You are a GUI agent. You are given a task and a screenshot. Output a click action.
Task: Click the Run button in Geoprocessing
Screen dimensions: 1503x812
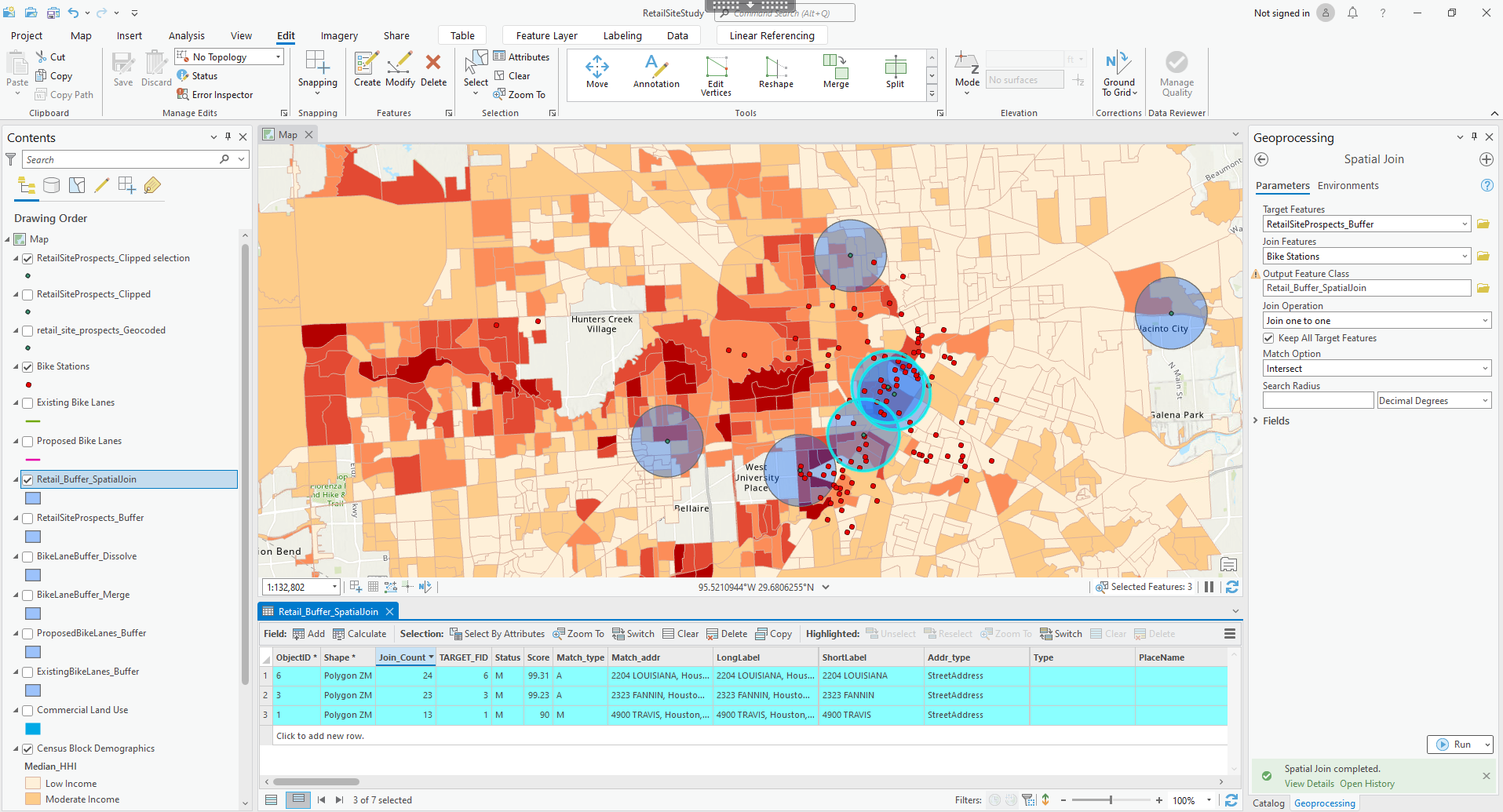coord(1460,744)
